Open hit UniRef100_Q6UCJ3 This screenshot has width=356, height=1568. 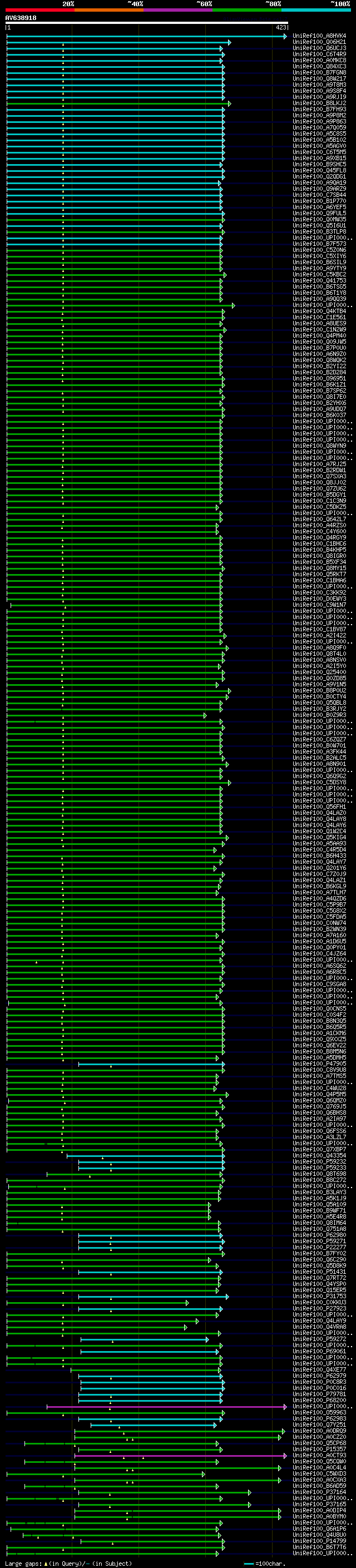319,48
